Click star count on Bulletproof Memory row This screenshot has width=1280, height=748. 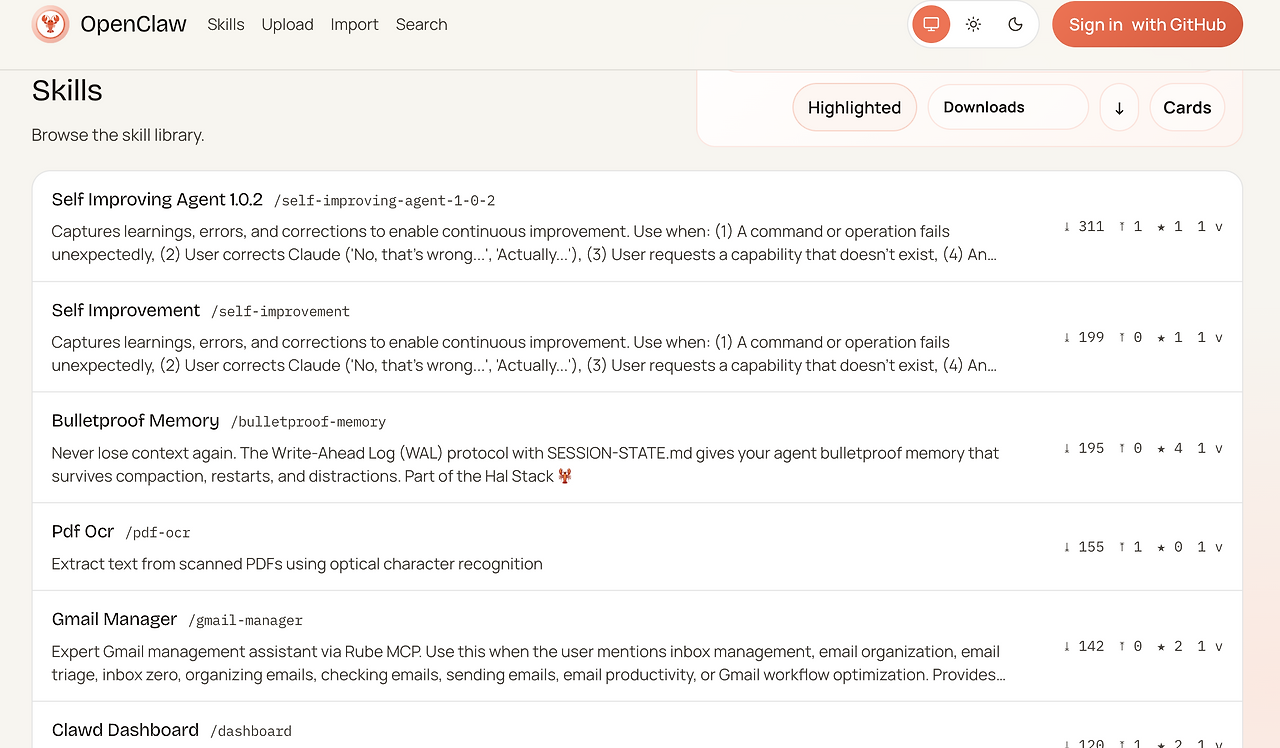pos(1170,448)
